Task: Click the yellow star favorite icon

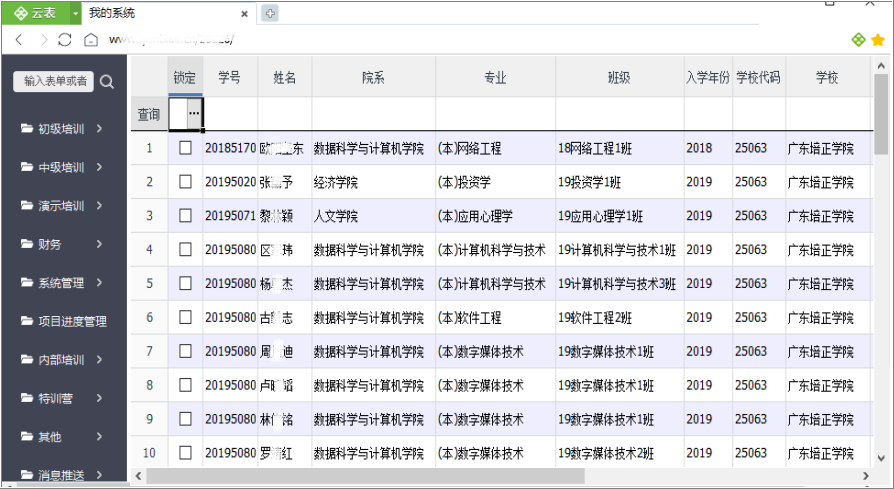Action: point(878,40)
